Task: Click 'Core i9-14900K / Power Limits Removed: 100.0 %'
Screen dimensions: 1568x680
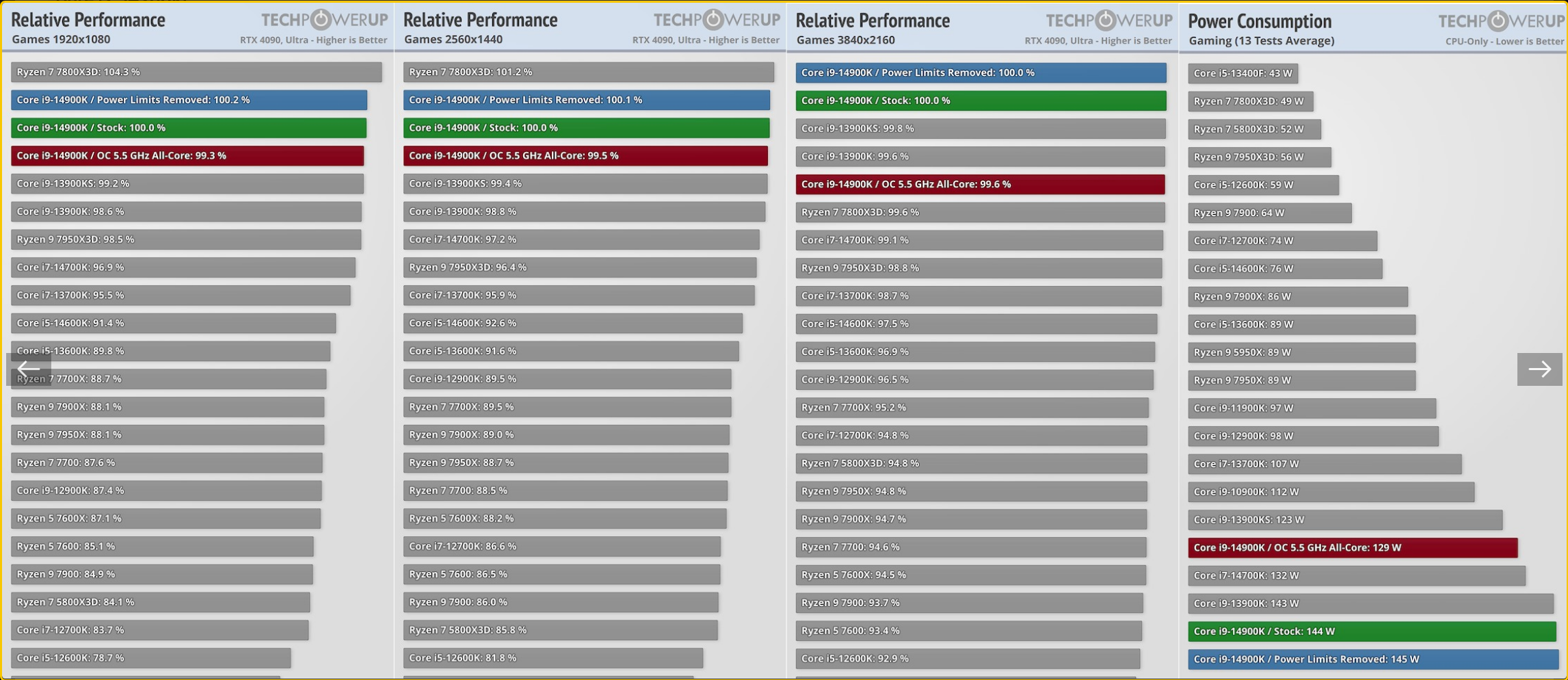Action: (x=981, y=73)
